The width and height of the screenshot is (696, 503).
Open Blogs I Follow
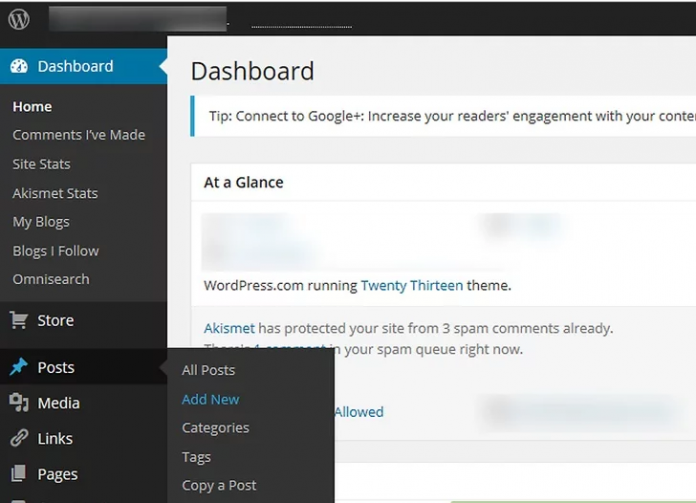point(55,251)
